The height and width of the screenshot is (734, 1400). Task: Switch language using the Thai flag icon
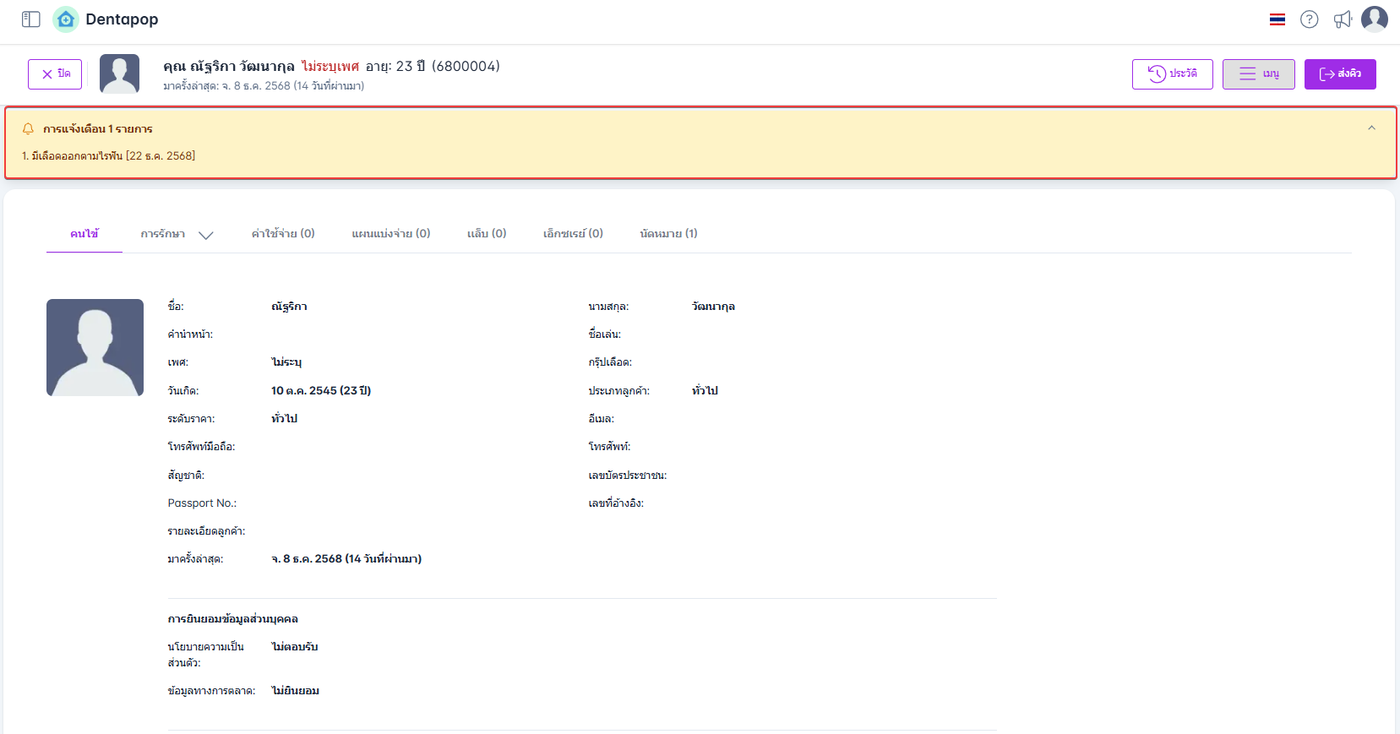coord(1277,19)
